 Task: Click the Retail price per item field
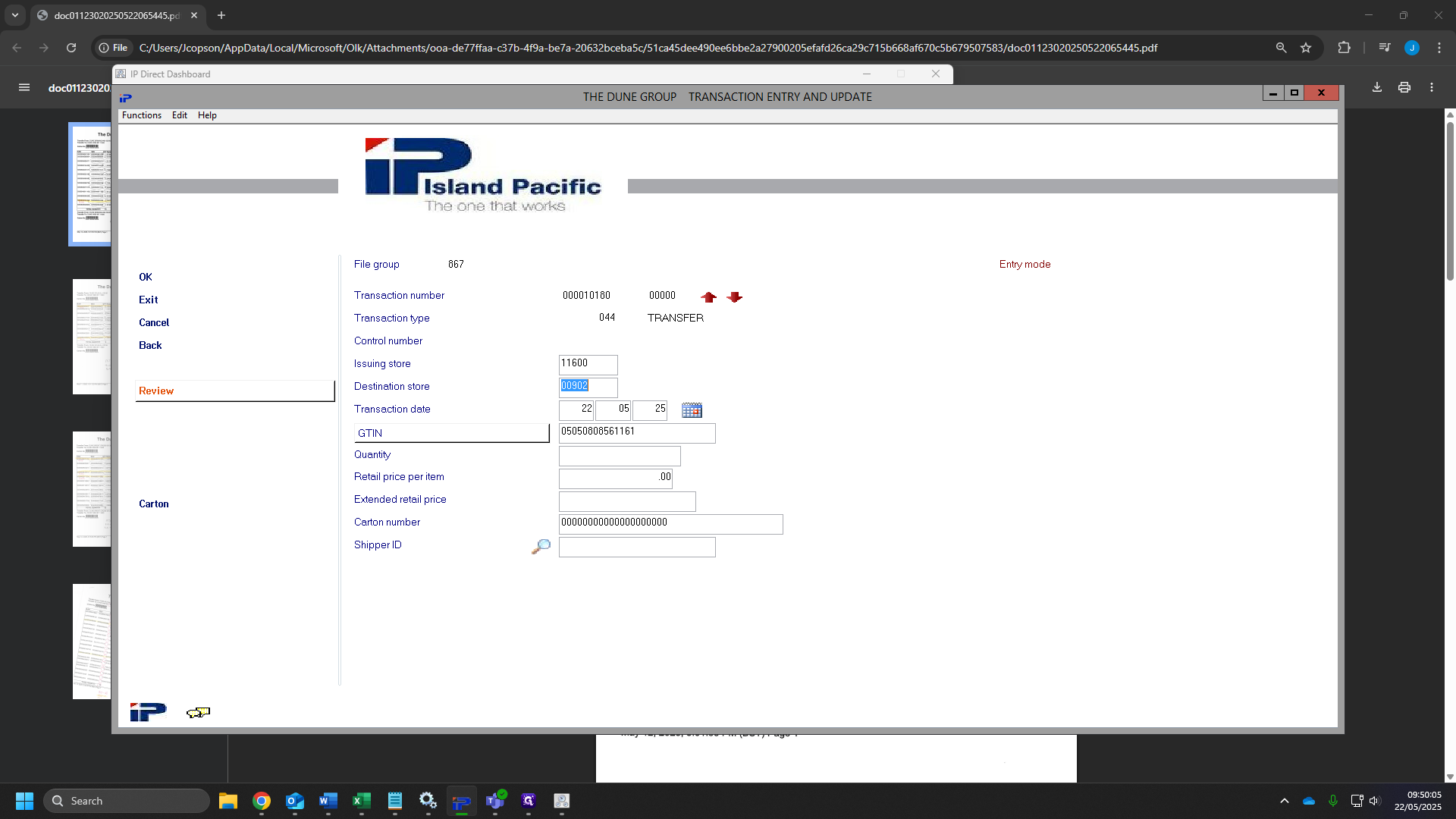tap(616, 479)
